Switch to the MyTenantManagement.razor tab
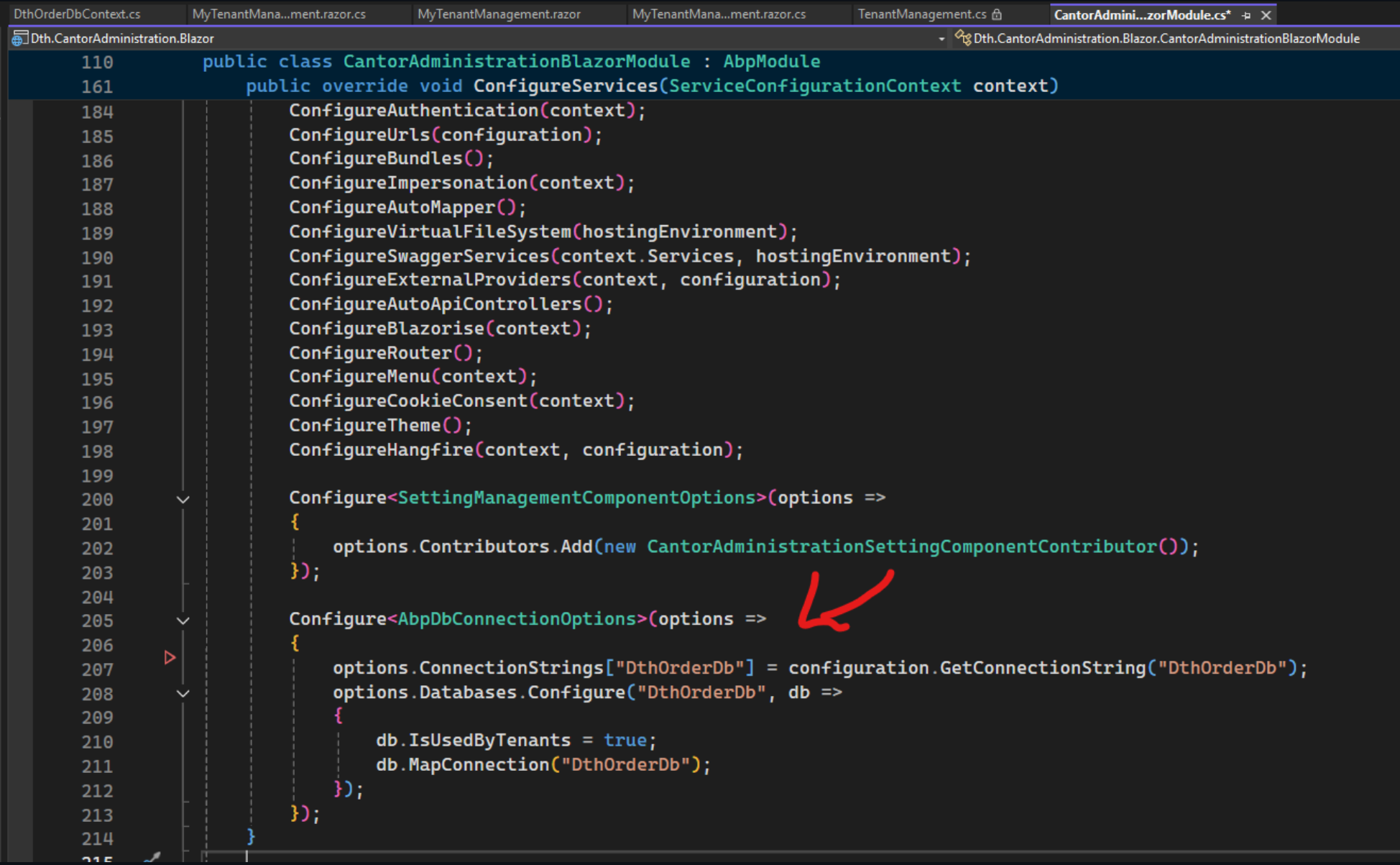1400x865 pixels. [x=499, y=14]
